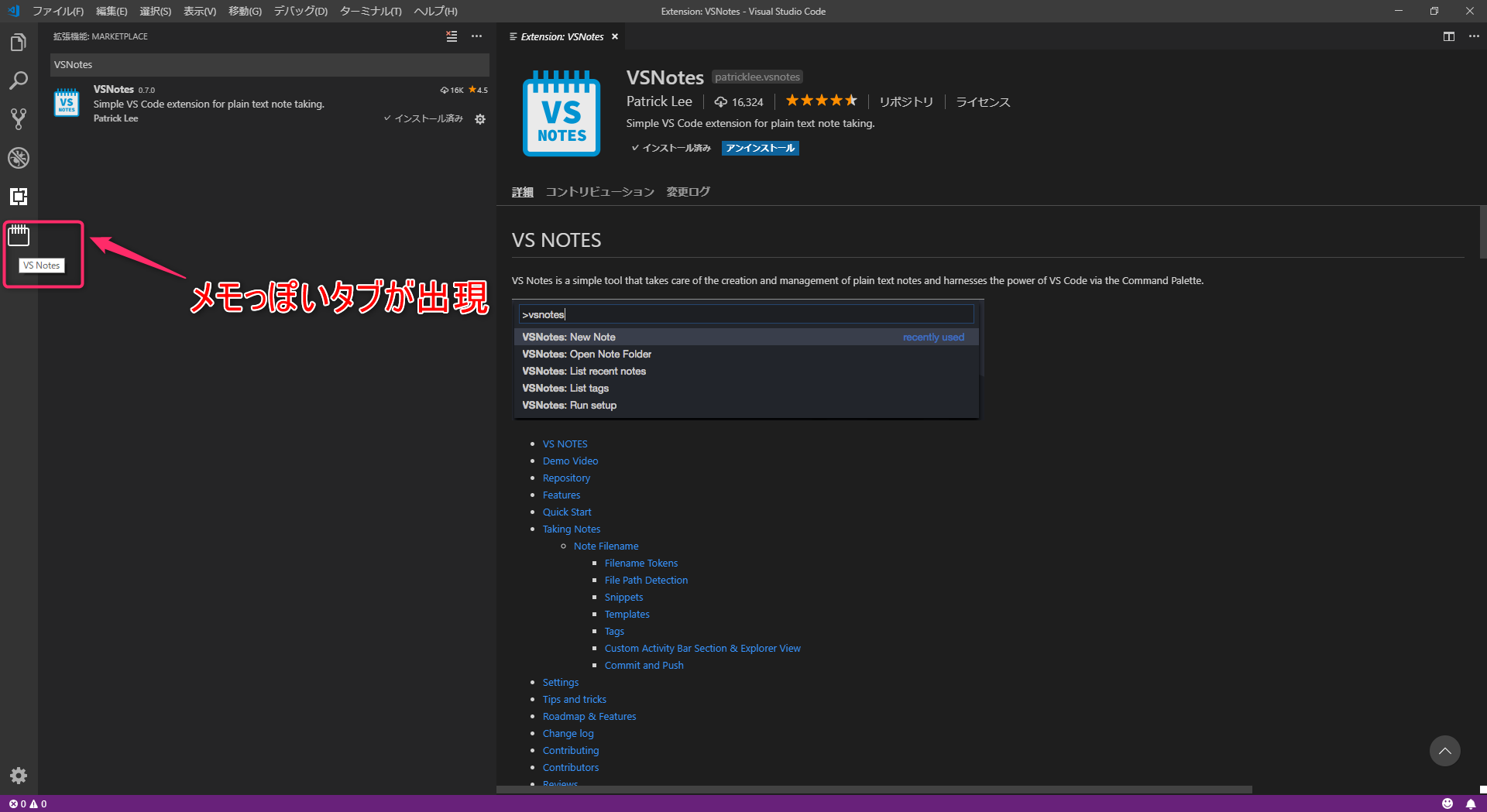Clear extensions search results icon
The height and width of the screenshot is (812, 1487).
452,36
